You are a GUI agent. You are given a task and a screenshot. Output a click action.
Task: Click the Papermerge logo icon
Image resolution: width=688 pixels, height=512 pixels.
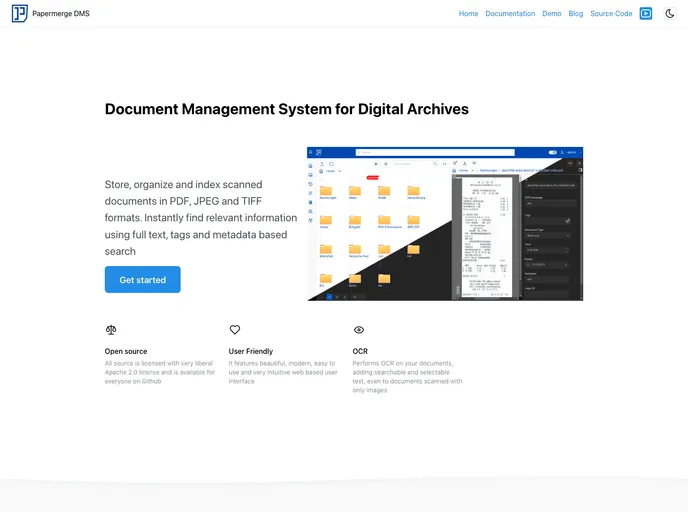click(x=19, y=14)
